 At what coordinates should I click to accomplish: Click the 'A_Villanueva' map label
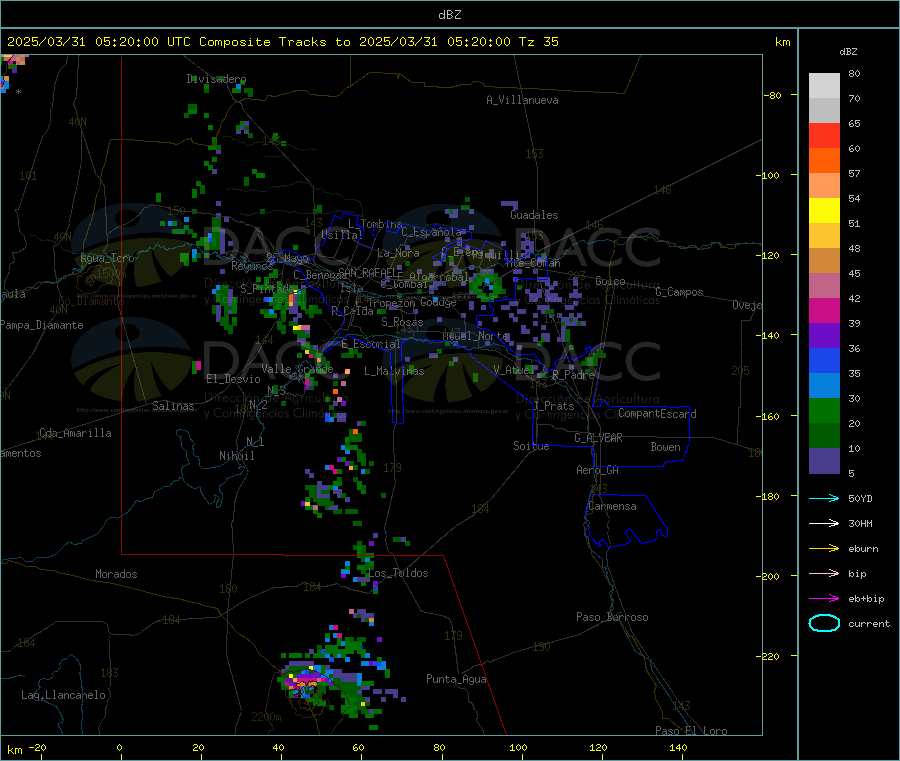522,100
